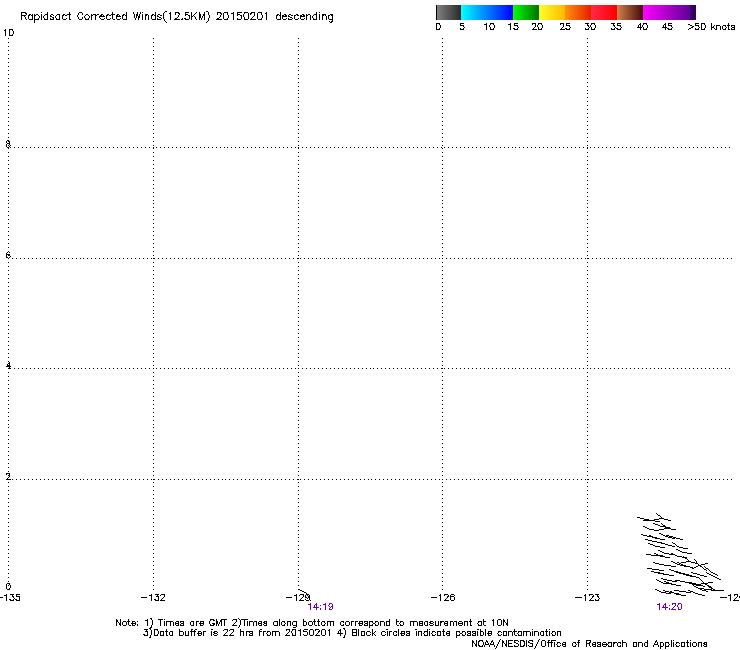Click the gray 0-5 knots color segment
The height and width of the screenshot is (650, 740).
click(448, 12)
